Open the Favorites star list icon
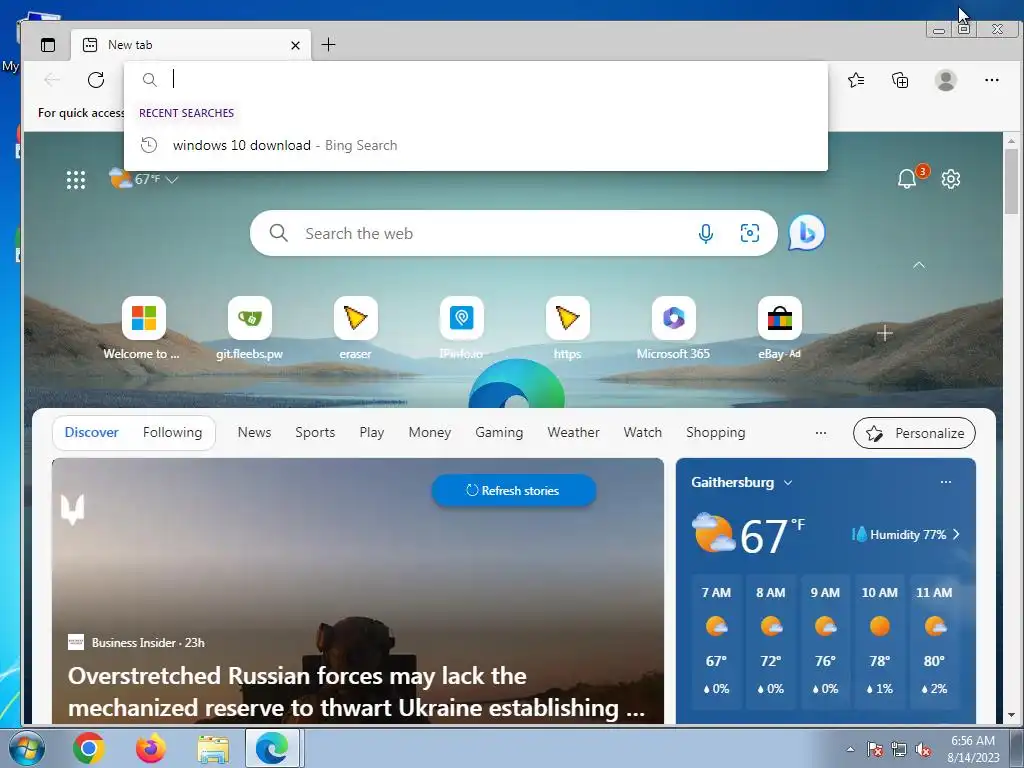This screenshot has height=768, width=1024. 856,80
